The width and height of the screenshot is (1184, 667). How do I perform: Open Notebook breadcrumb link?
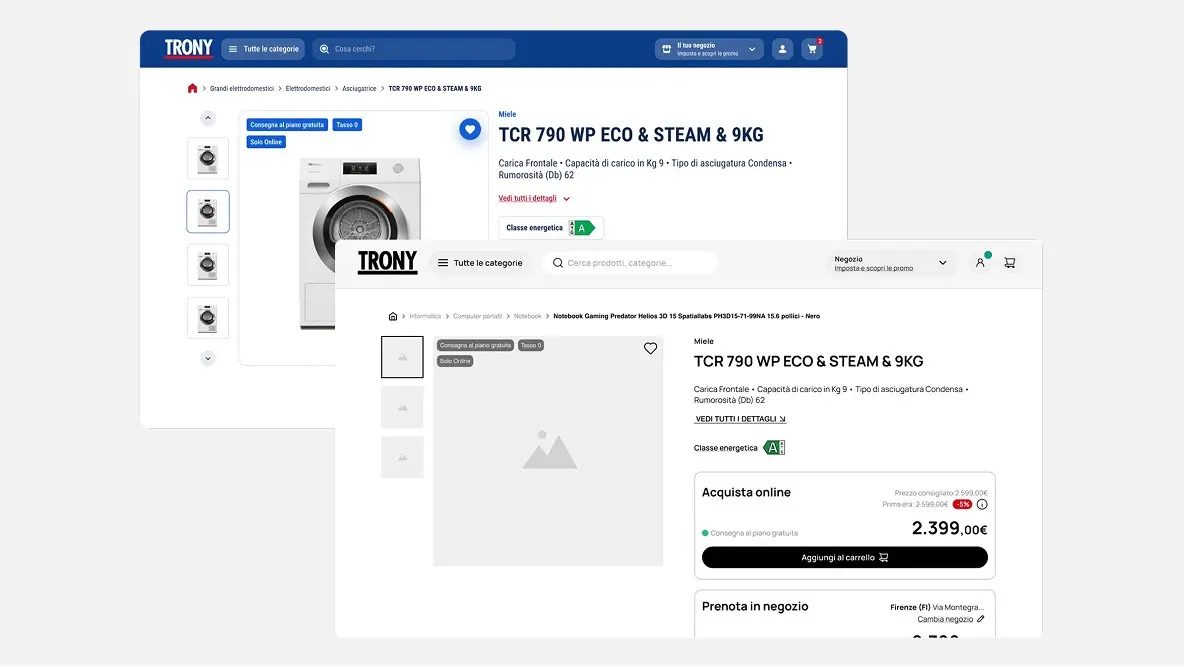tap(528, 317)
